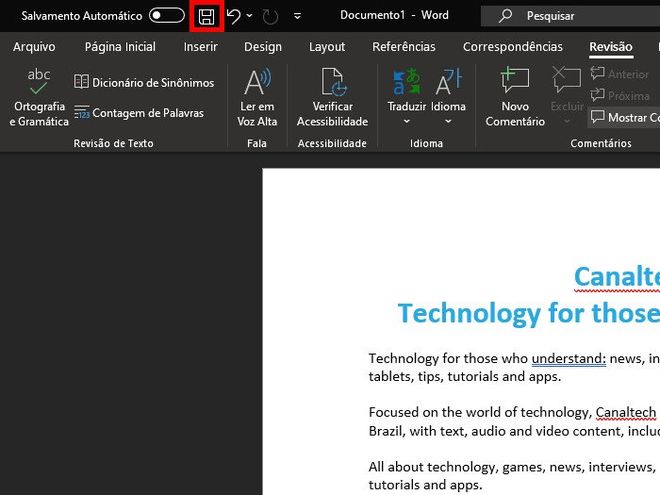Click the last line 'tutorials and apps.'
This screenshot has width=660, height=495.
(425, 484)
